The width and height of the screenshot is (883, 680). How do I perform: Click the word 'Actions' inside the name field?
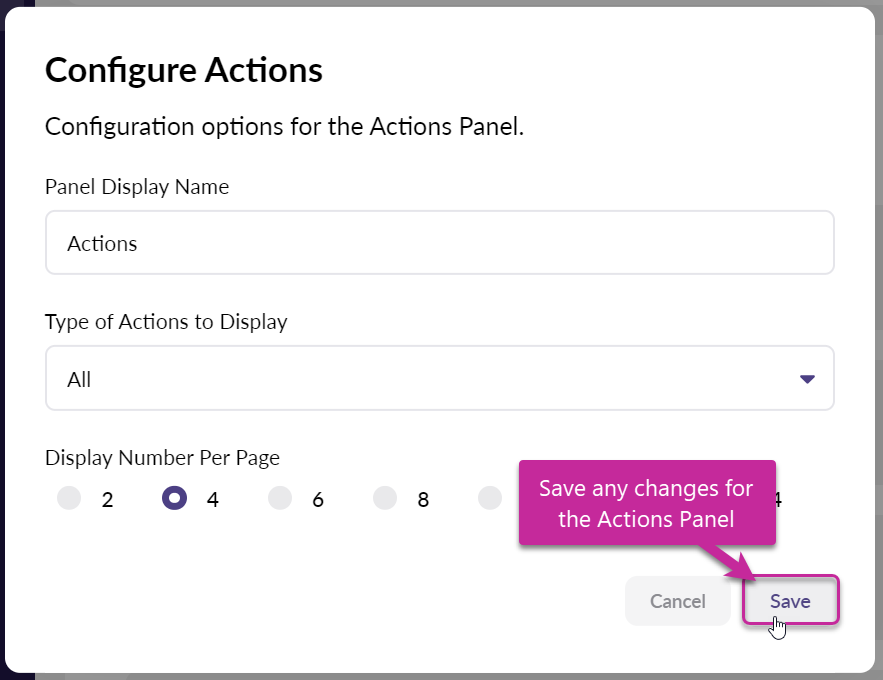tap(102, 243)
